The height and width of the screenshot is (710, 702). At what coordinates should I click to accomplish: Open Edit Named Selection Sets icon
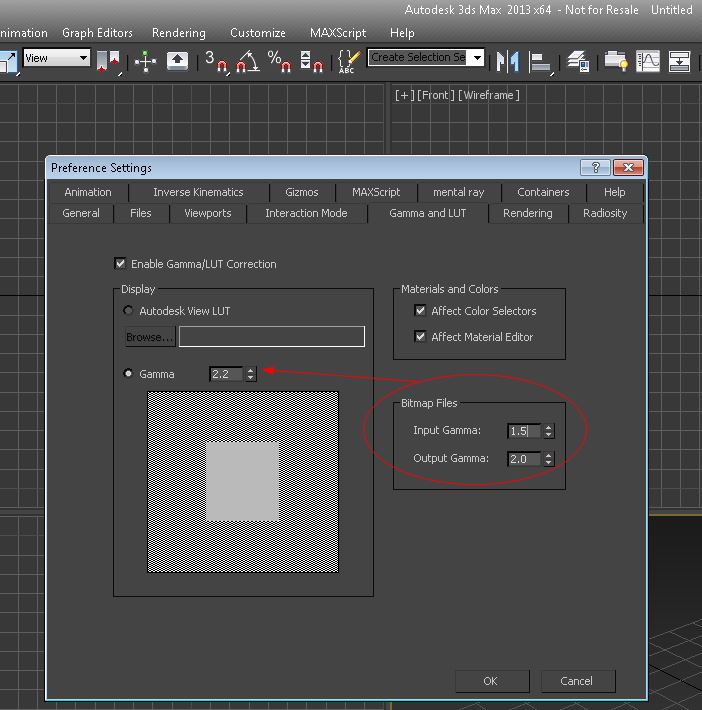(349, 61)
